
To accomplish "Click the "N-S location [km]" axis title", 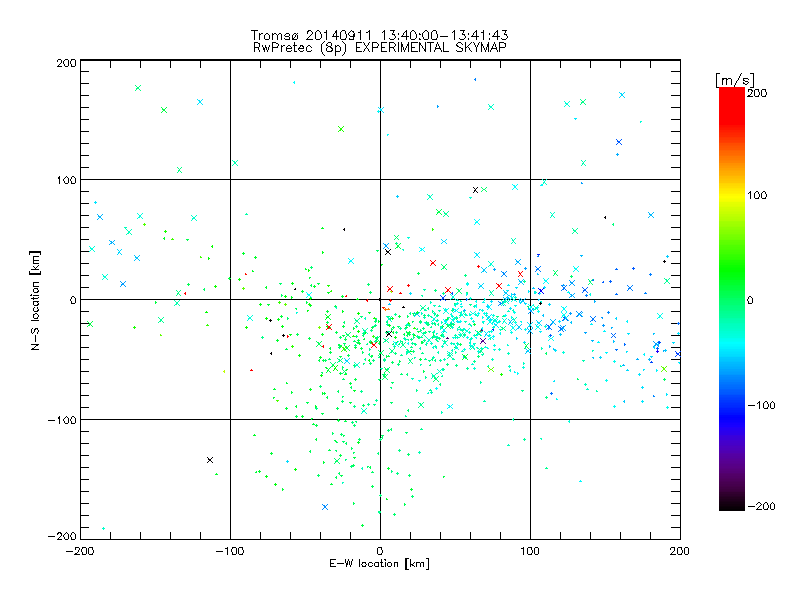I will click(x=35, y=300).
